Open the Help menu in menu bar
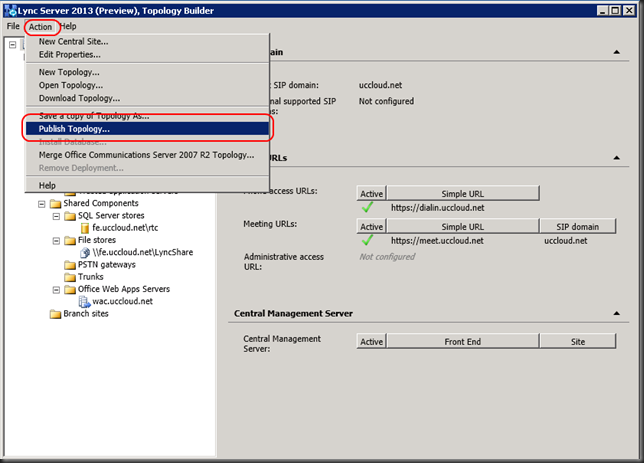This screenshot has width=644, height=463. pyautogui.click(x=68, y=26)
